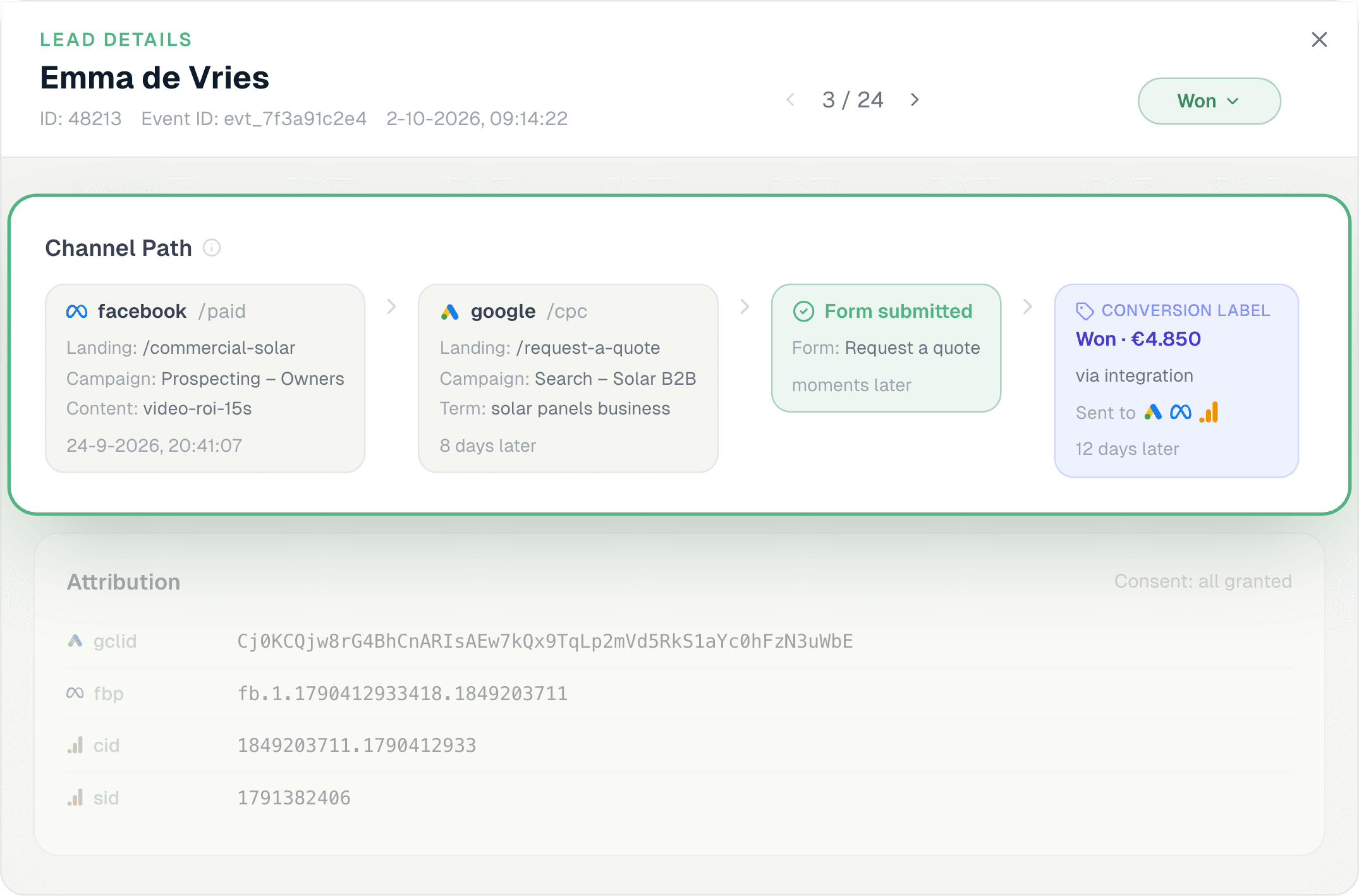The width and height of the screenshot is (1359, 896).
Task: Click 'via integration' text
Action: [x=1135, y=376]
